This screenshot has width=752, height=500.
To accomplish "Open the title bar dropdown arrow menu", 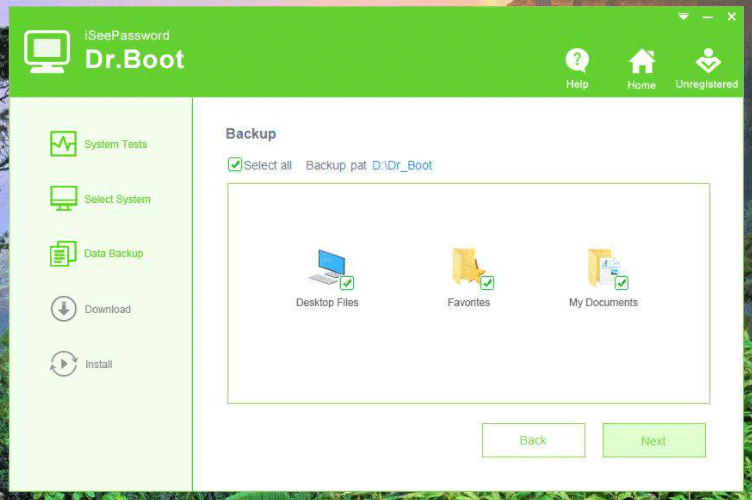I will (x=684, y=17).
